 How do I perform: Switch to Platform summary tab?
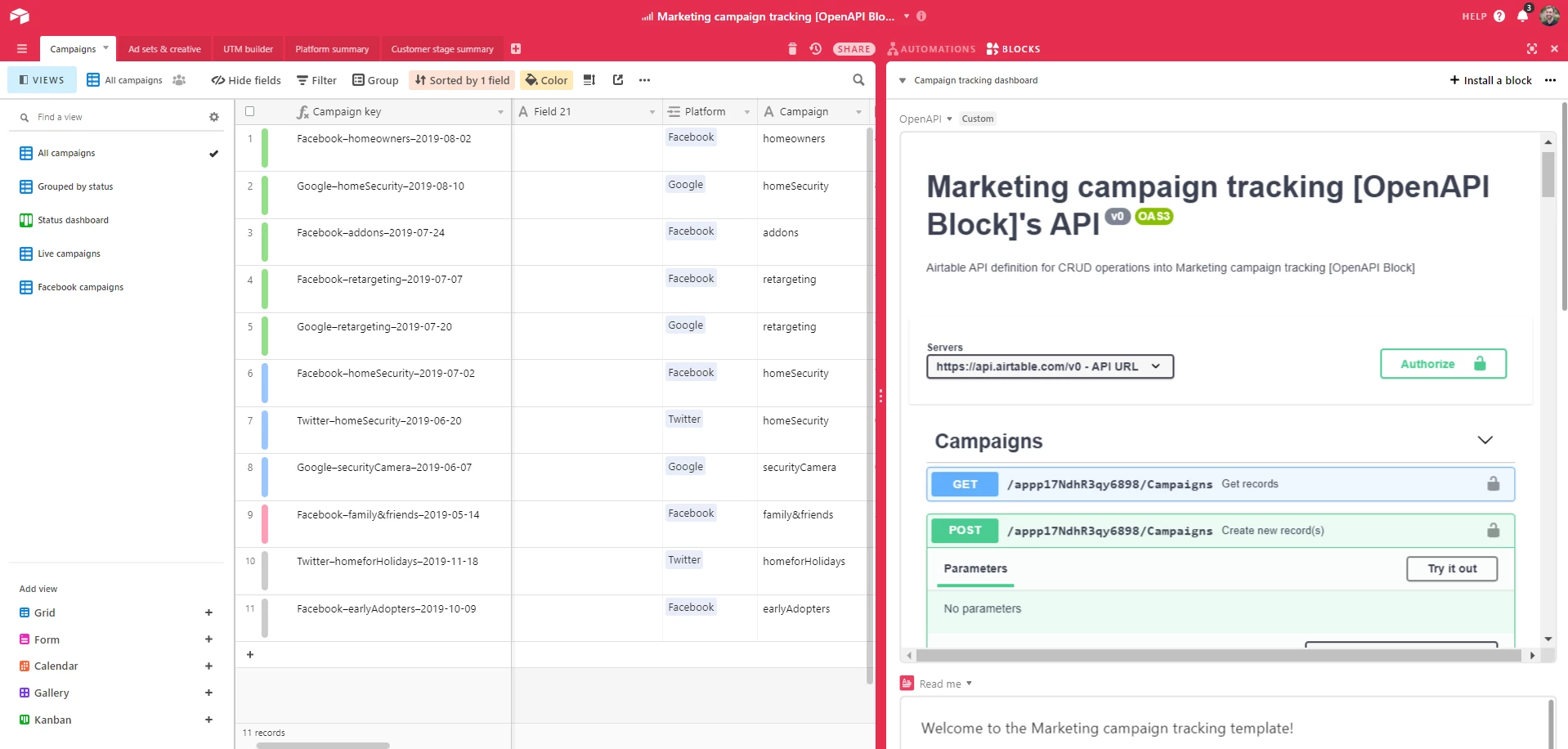[332, 49]
